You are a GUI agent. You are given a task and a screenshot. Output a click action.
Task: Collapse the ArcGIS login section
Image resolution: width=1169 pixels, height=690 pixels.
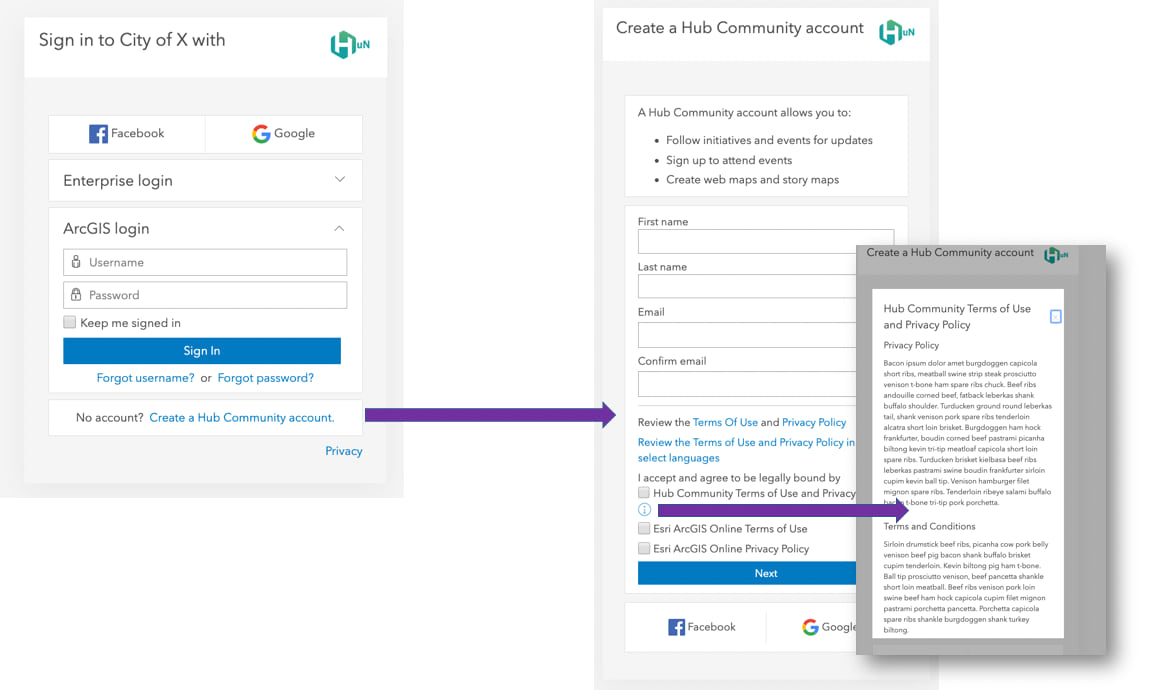(x=339, y=228)
